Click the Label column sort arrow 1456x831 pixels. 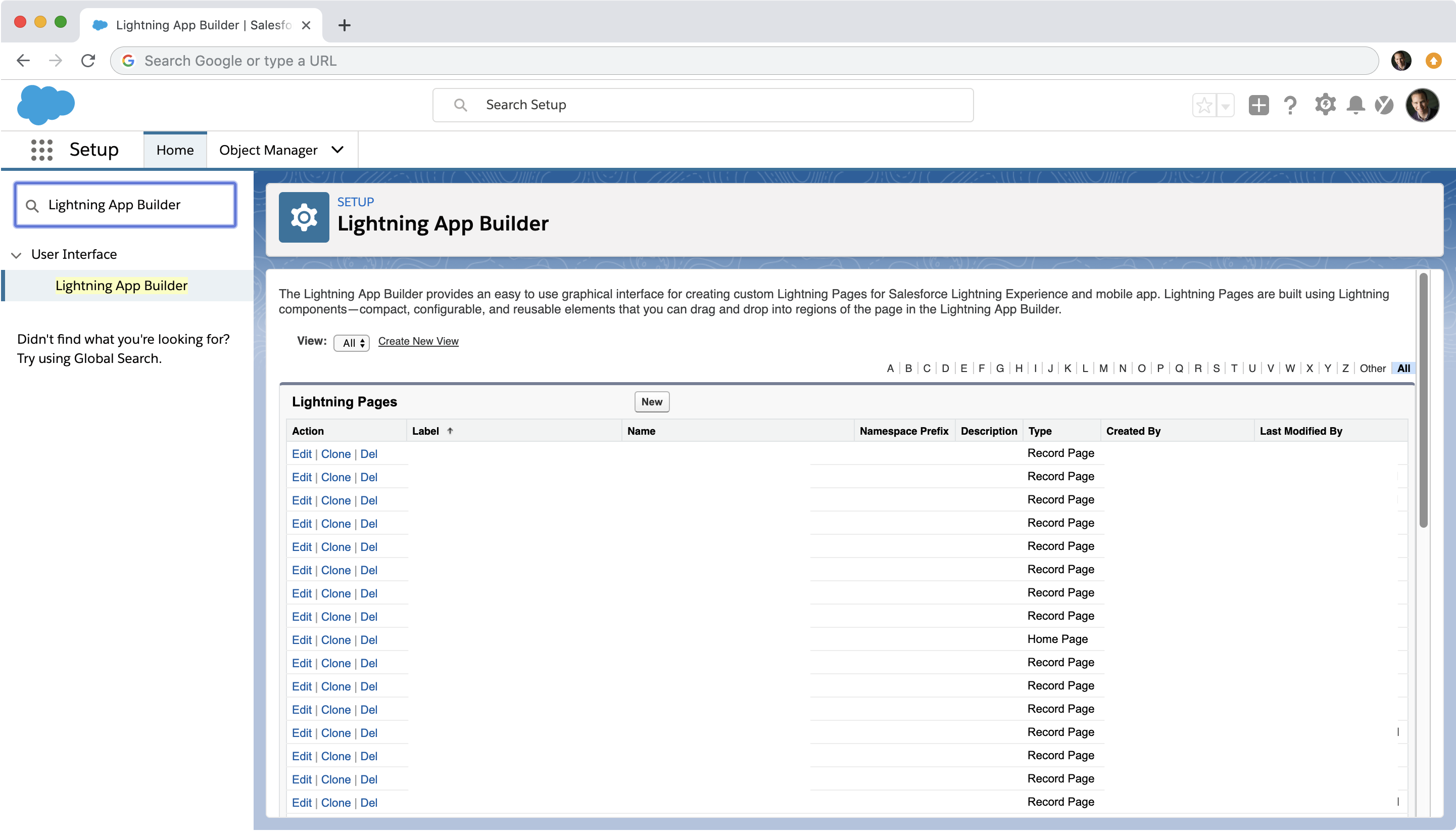pos(450,432)
